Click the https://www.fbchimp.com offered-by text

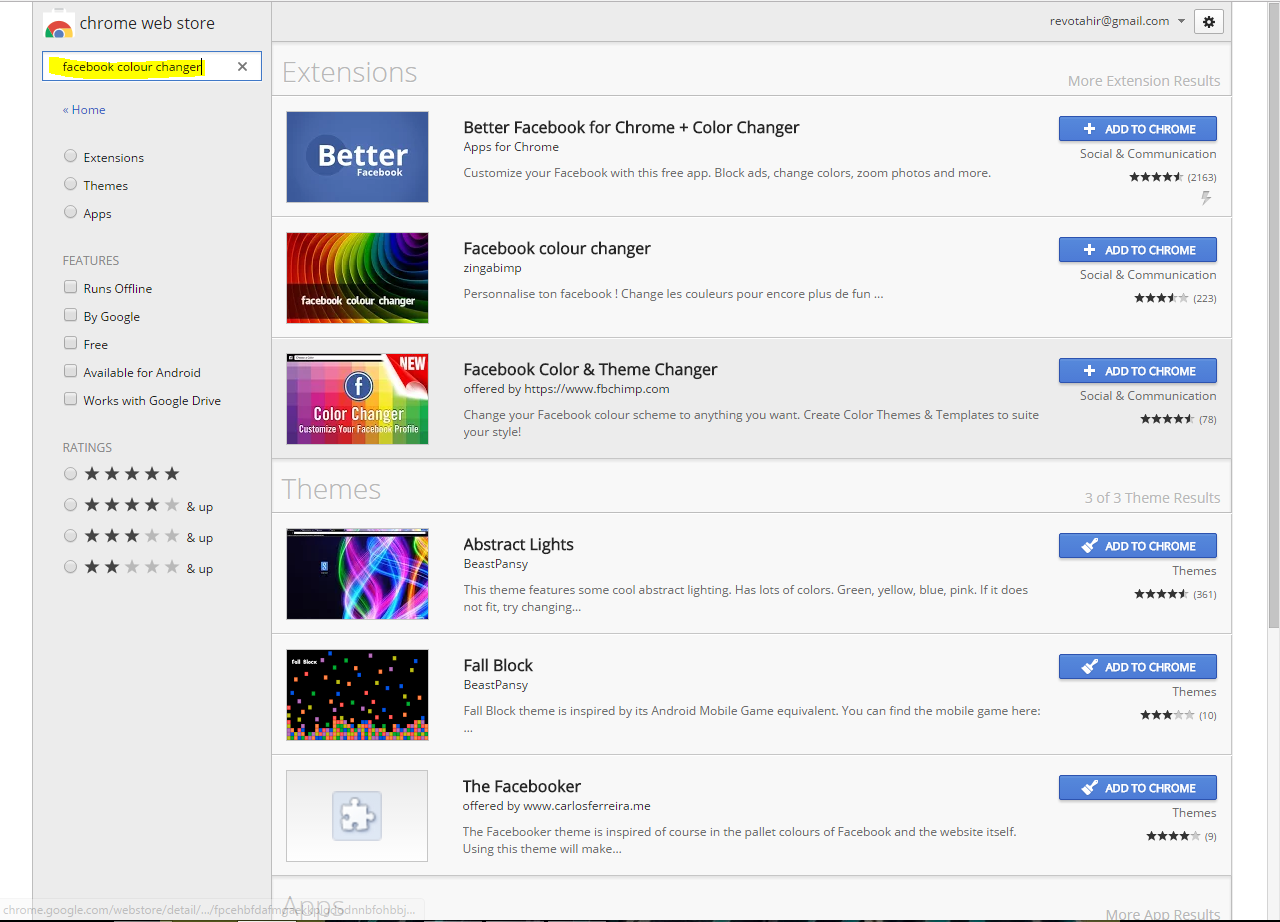pyautogui.click(x=597, y=389)
